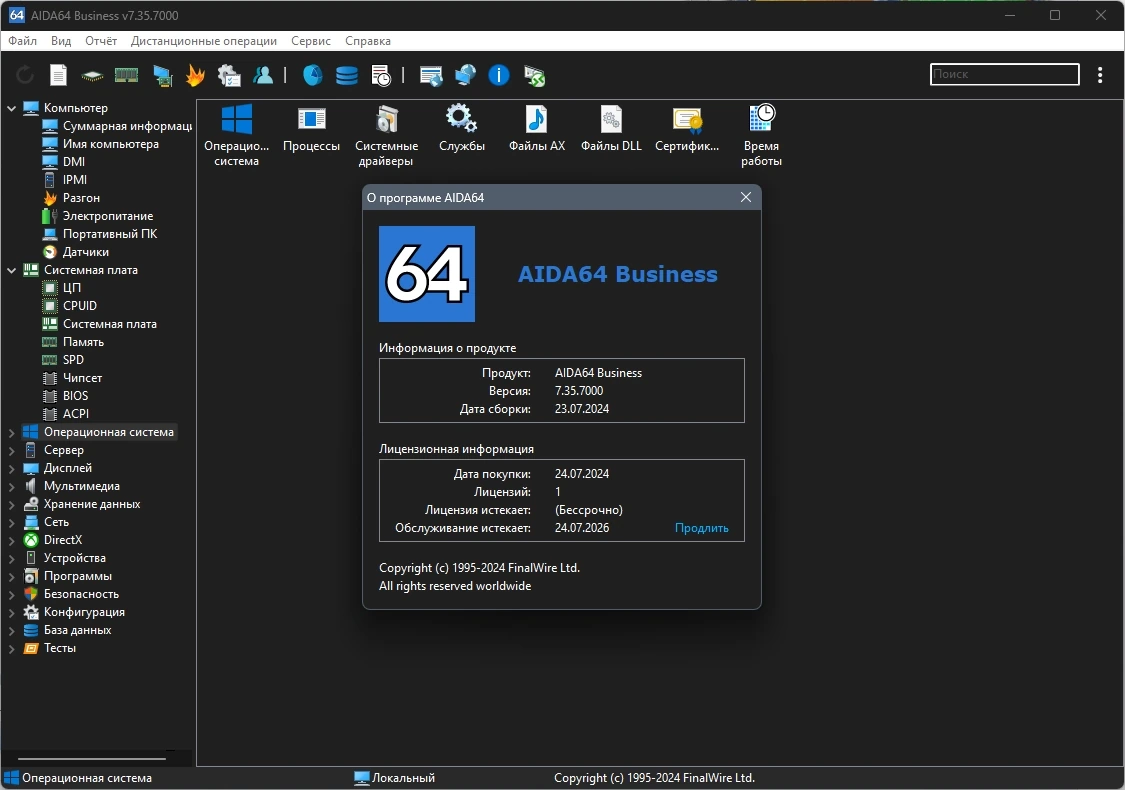Click the Поиск search field

(1004, 74)
